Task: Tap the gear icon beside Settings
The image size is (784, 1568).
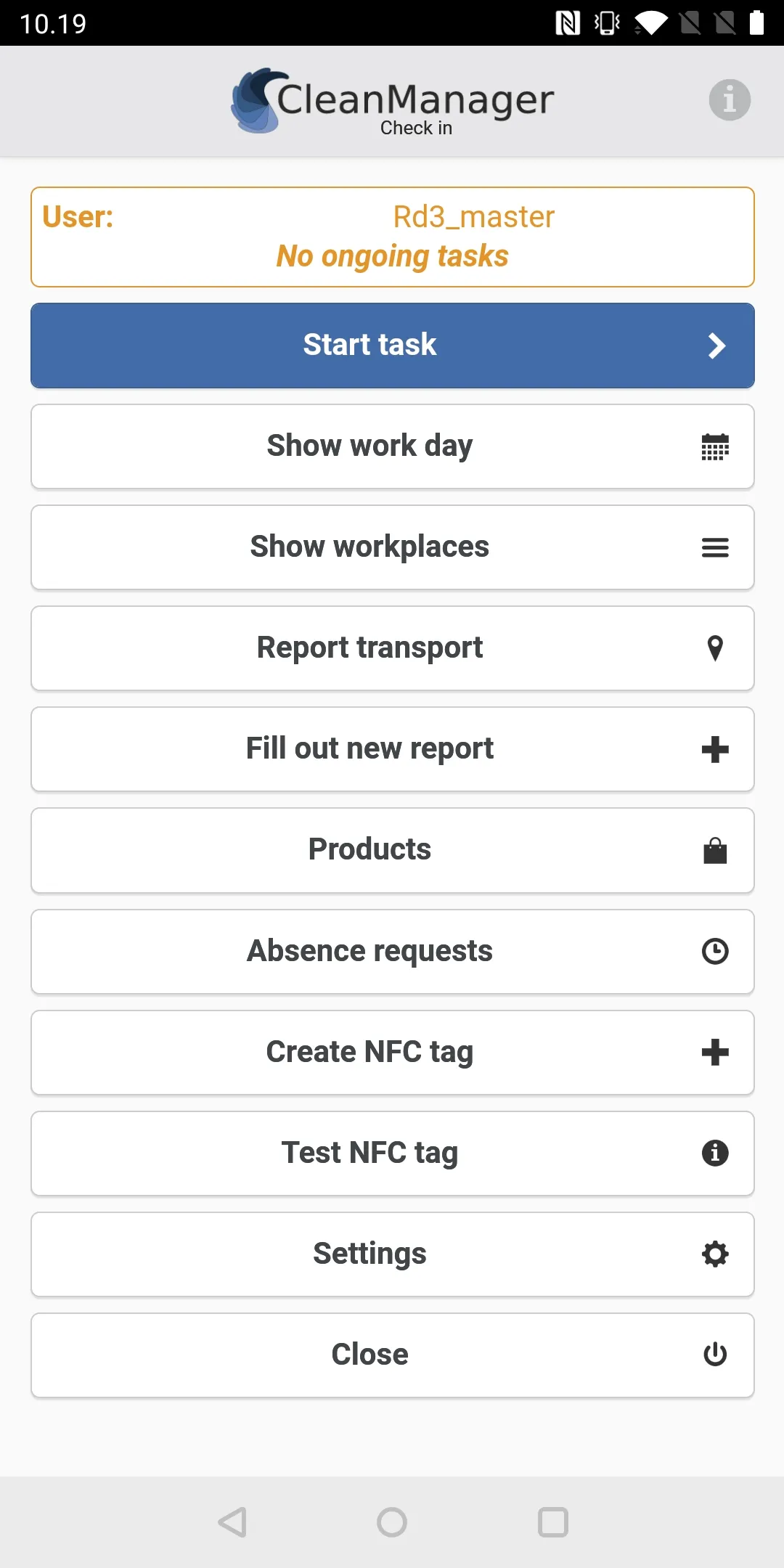Action: point(715,1254)
